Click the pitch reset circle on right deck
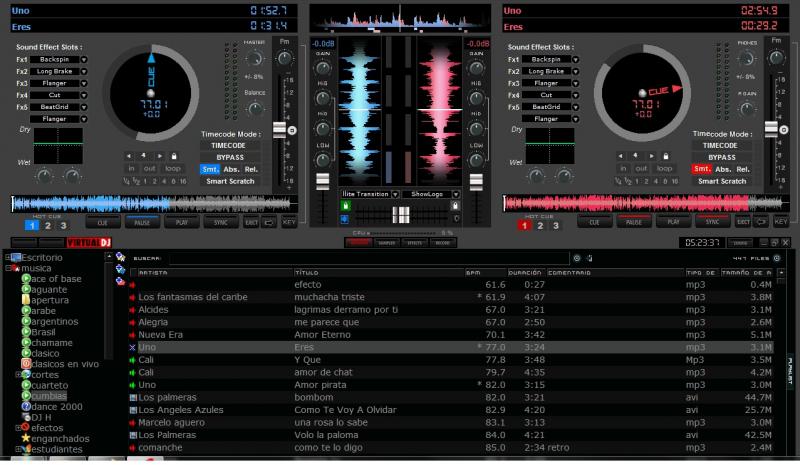This screenshot has width=800, height=465. click(x=784, y=130)
